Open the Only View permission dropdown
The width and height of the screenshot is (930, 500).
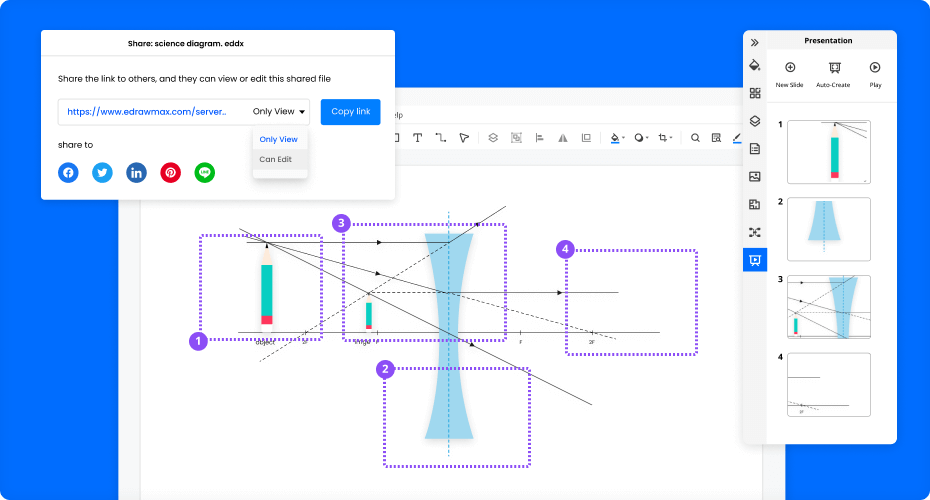tap(279, 112)
